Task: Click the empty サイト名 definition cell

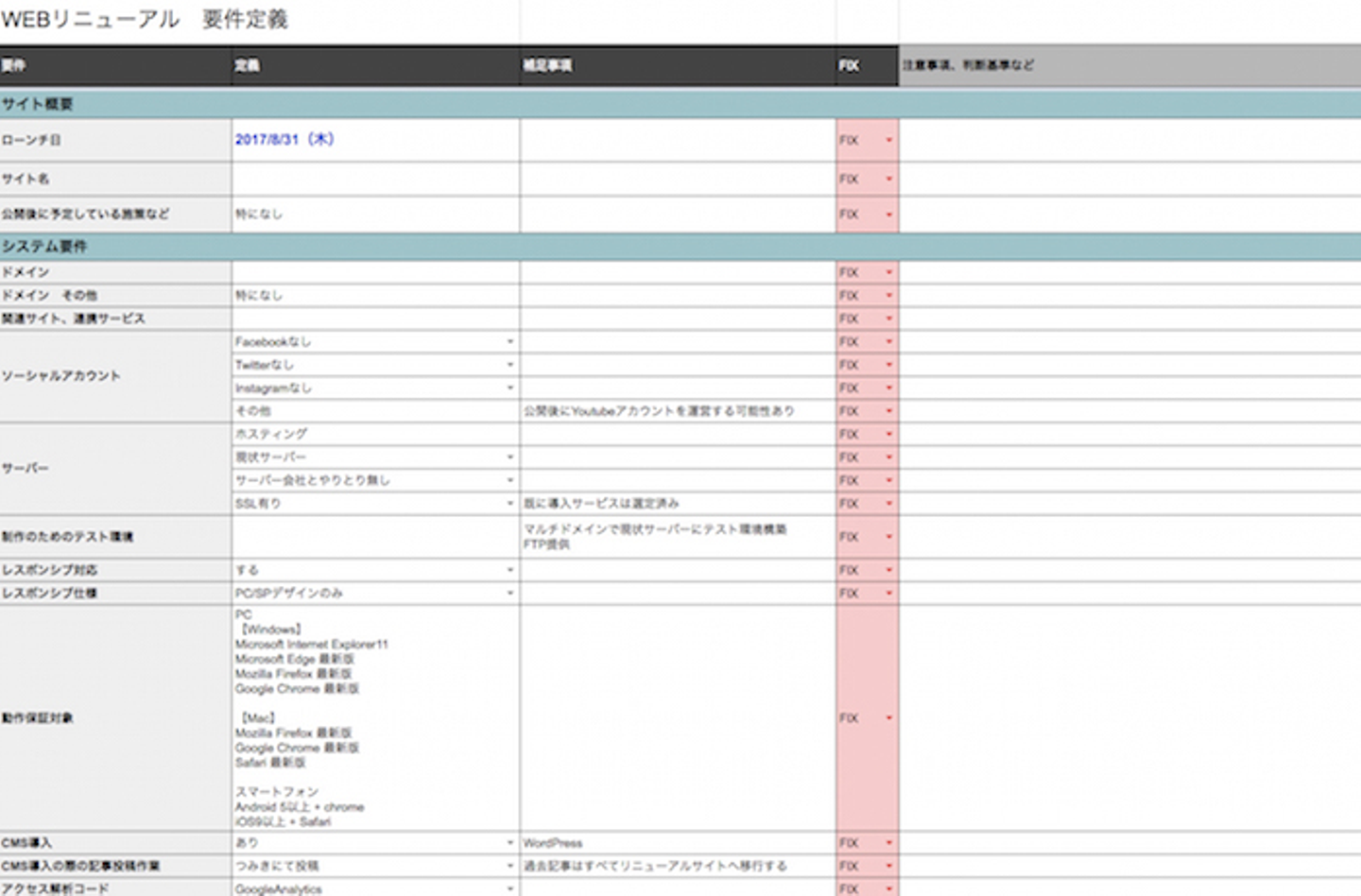Action: coord(375,180)
